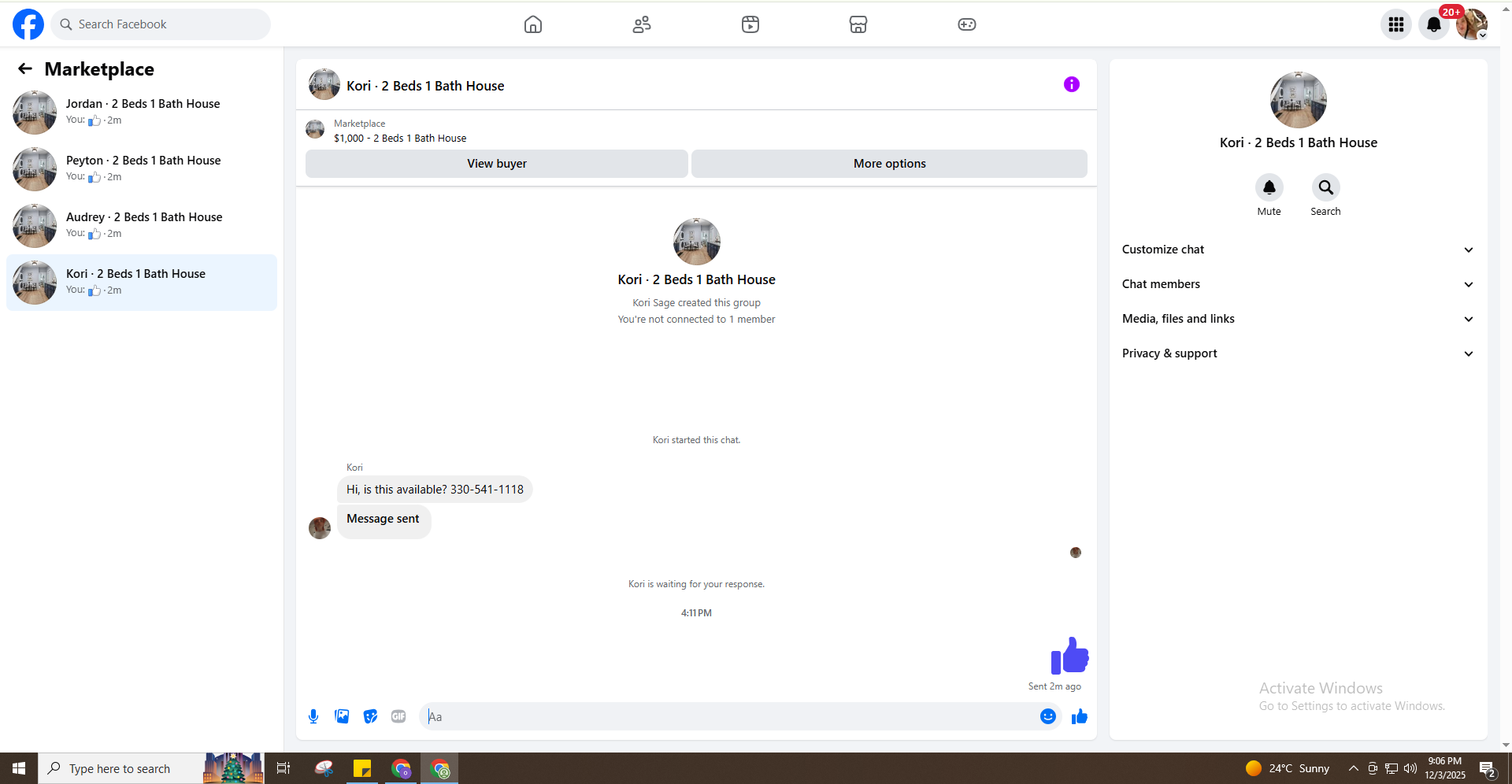Open the taskbar clock showing 9:06 PM
This screenshot has height=784, width=1512.
pyautogui.click(x=1445, y=768)
